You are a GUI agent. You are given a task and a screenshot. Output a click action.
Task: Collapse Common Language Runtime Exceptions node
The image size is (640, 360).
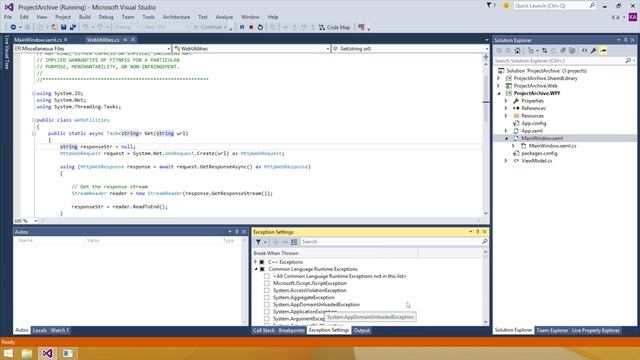click(256, 269)
